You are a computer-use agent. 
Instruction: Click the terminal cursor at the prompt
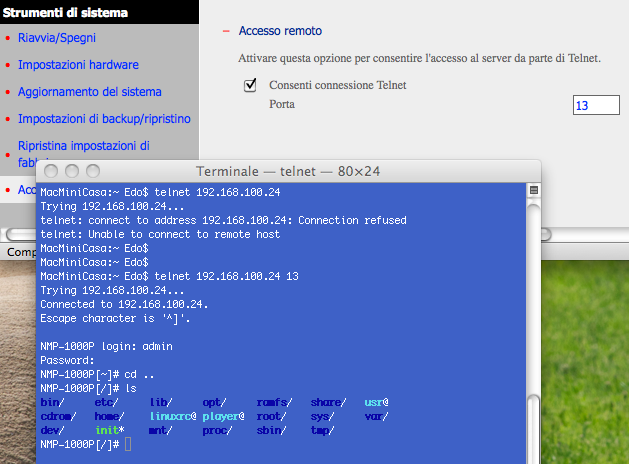pos(128,444)
